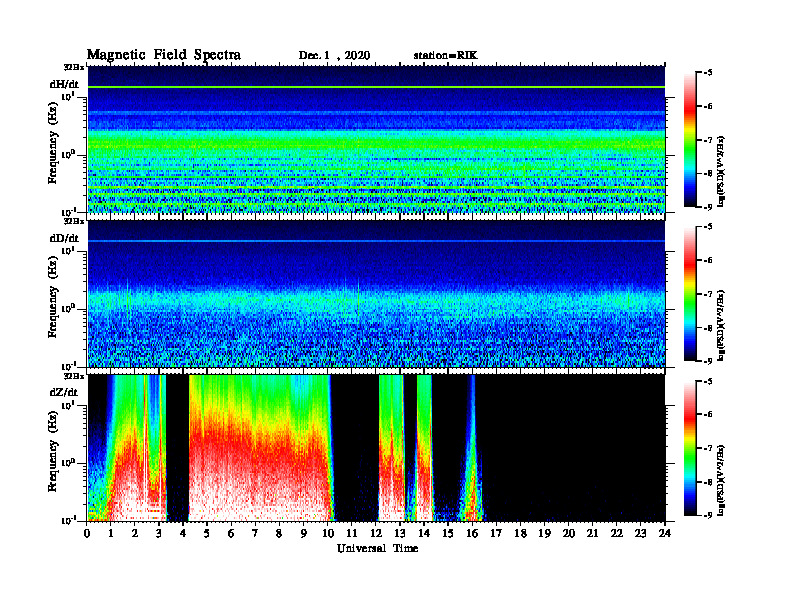Click hour 15 on the Universal Time axis
792x612 pixels.
tap(448, 534)
